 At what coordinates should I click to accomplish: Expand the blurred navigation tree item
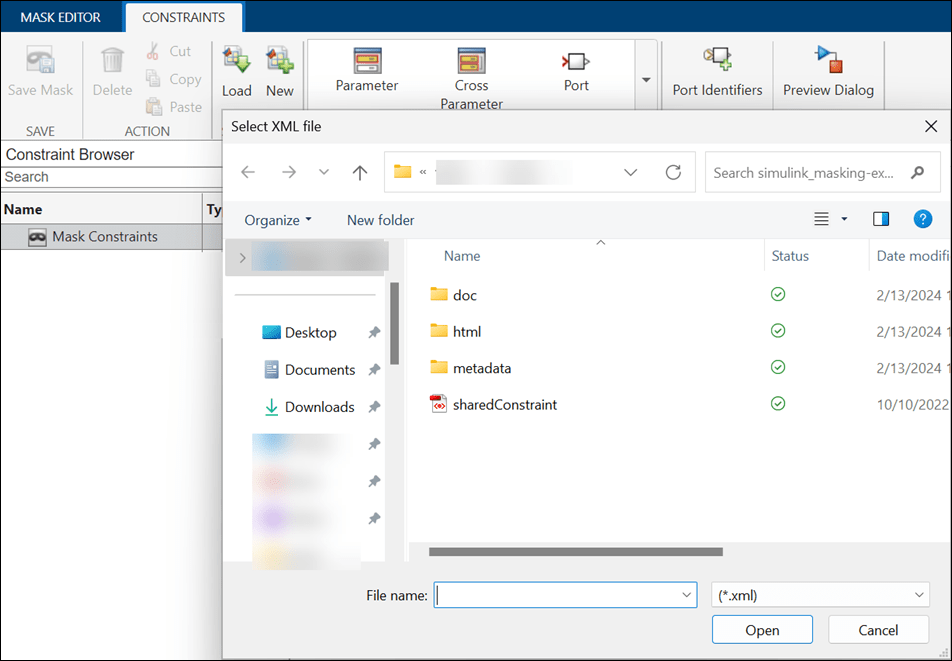(x=242, y=258)
